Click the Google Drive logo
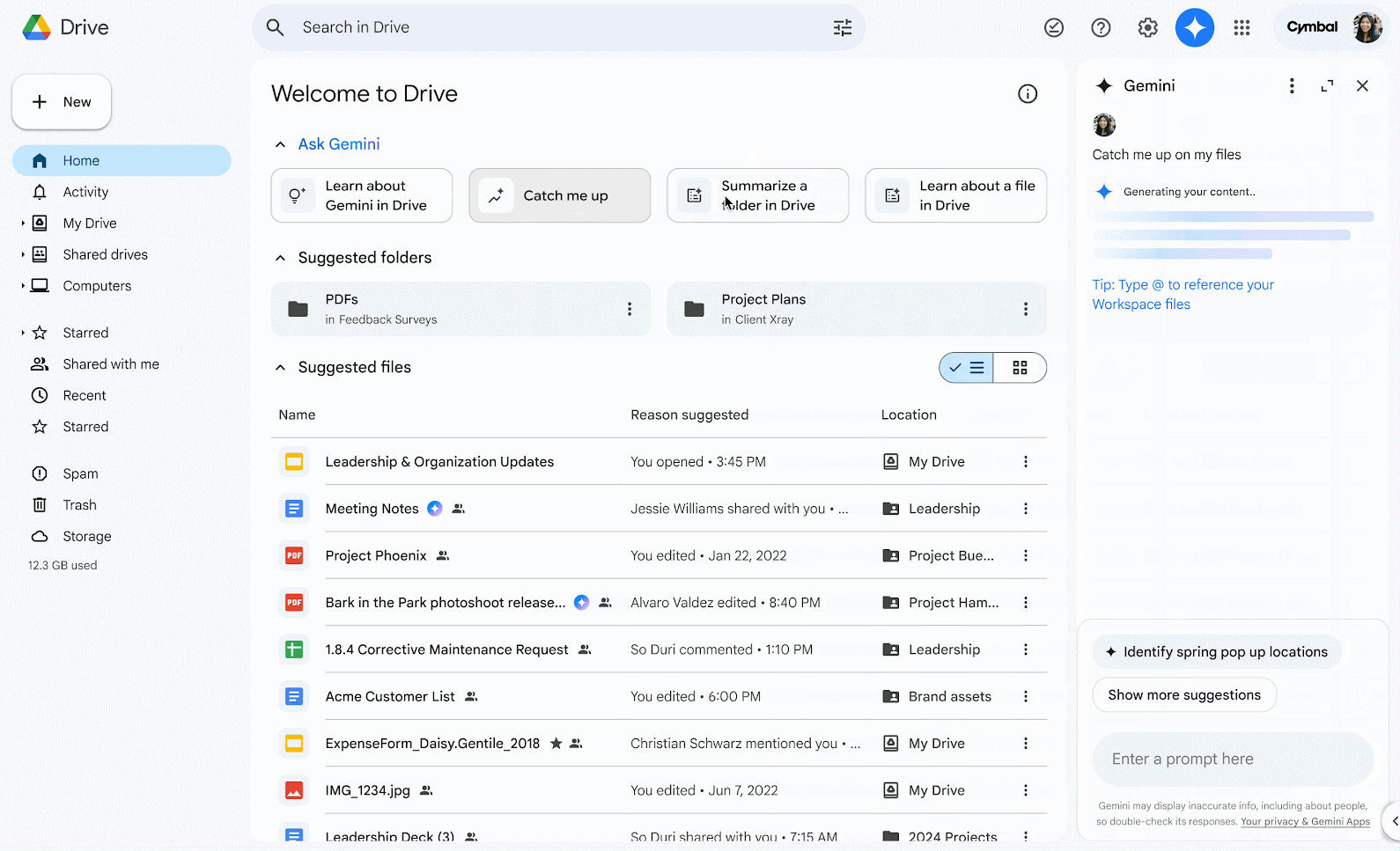This screenshot has width=1400, height=851. click(x=36, y=27)
